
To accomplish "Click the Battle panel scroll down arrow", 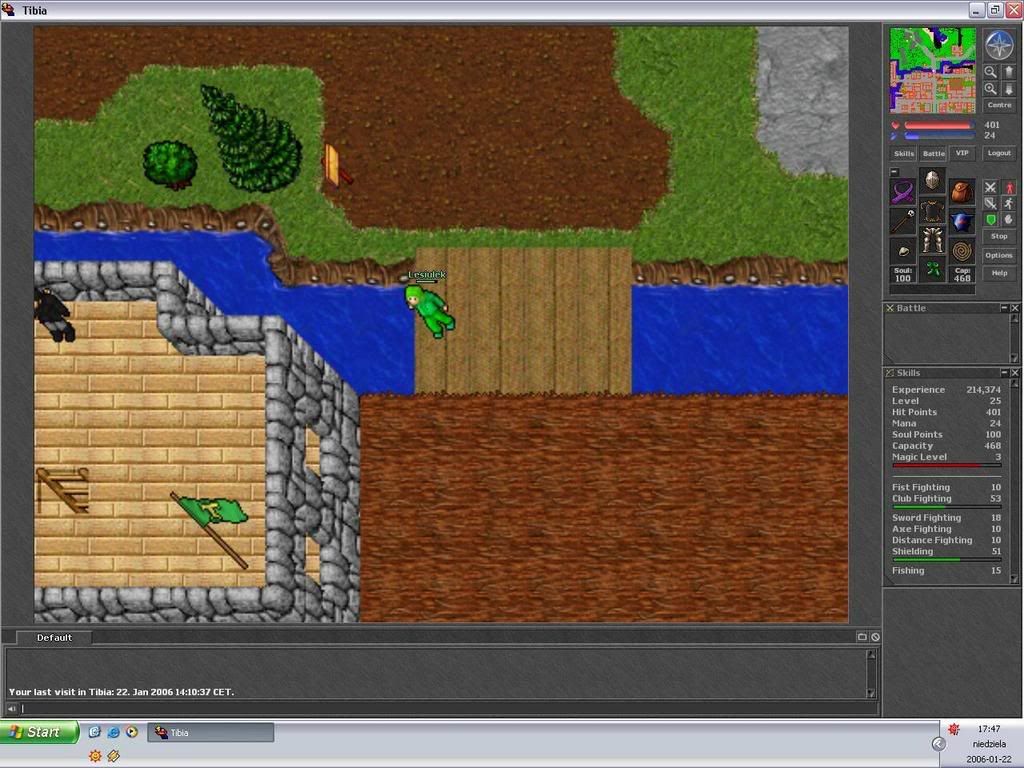I will [x=1014, y=358].
